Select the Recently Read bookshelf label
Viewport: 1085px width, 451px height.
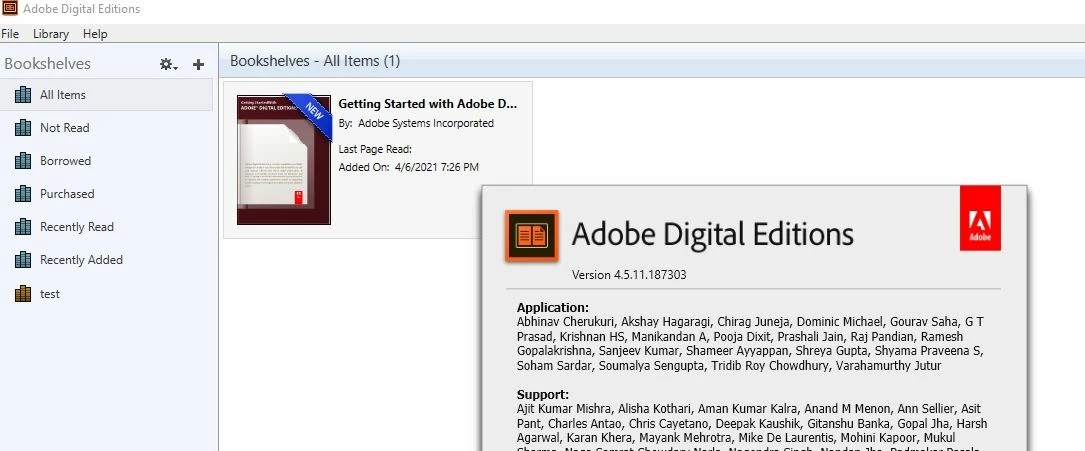click(x=77, y=226)
